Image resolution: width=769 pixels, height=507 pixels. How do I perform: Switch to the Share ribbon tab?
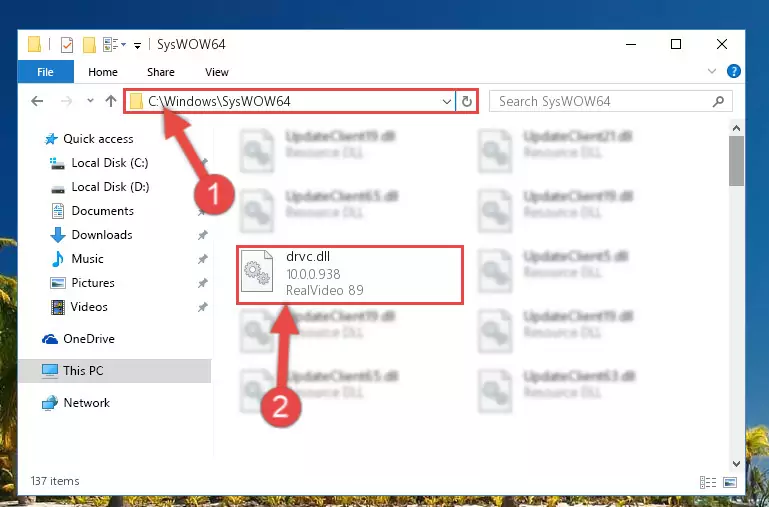[x=161, y=72]
